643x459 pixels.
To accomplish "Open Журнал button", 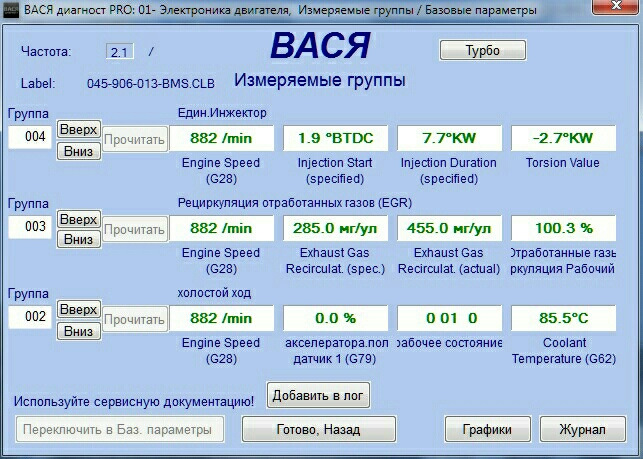I will (x=583, y=429).
